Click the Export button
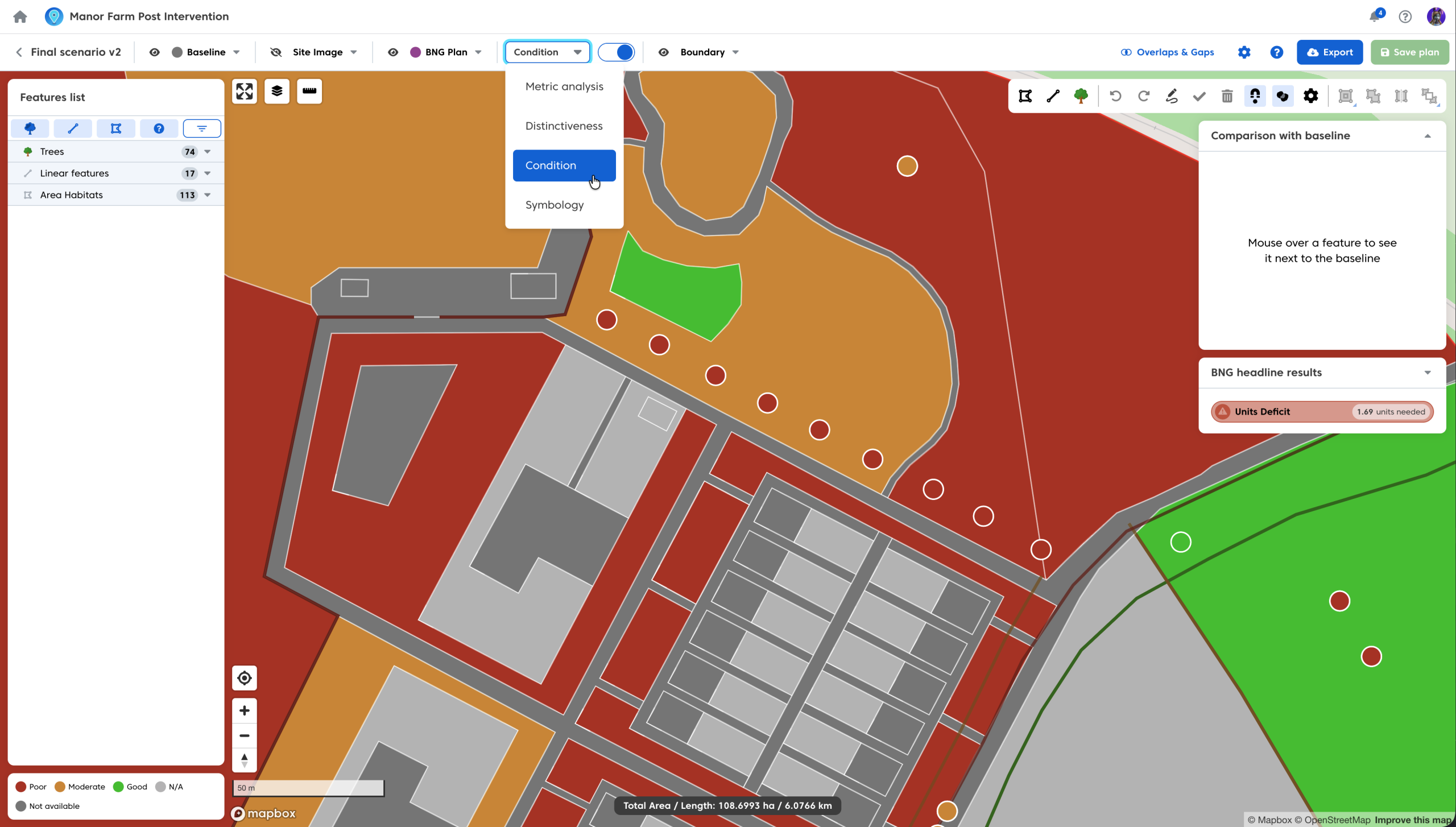1456x827 pixels. click(x=1329, y=52)
